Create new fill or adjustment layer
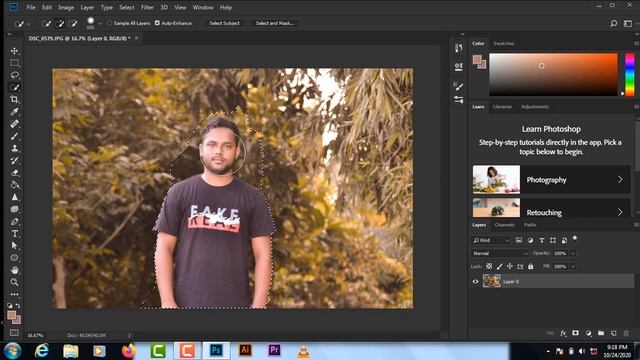Screen dimensions: 640x360 [x=589, y=333]
